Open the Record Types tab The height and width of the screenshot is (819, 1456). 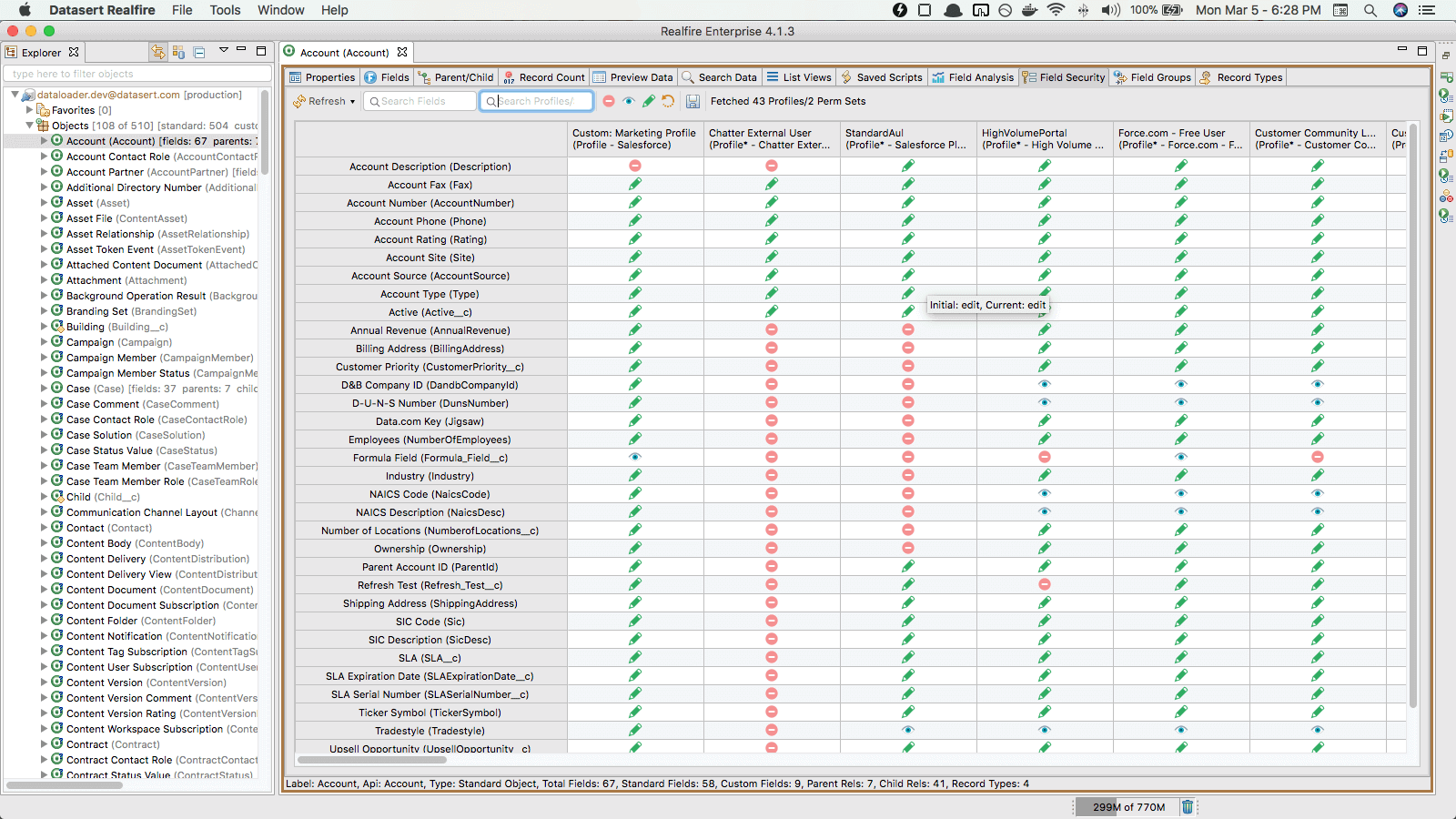click(1241, 77)
